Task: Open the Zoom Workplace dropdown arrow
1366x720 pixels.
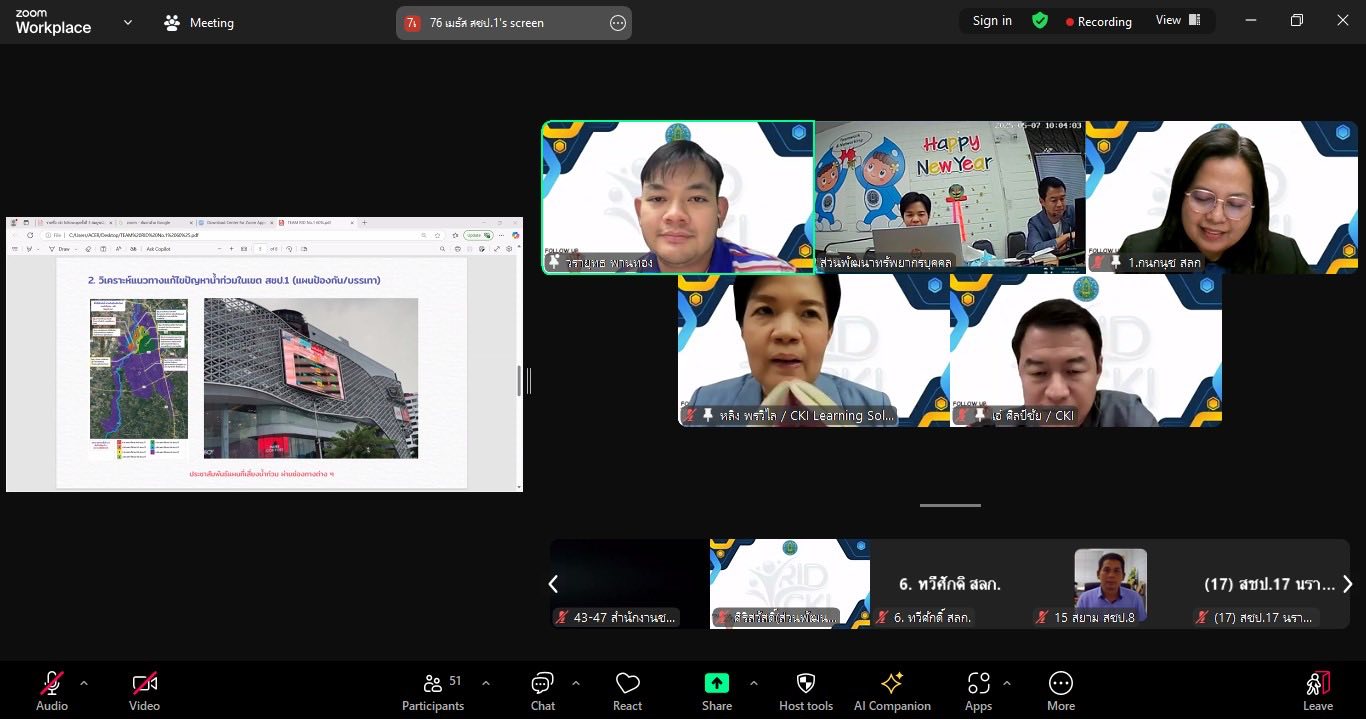Action: [128, 22]
